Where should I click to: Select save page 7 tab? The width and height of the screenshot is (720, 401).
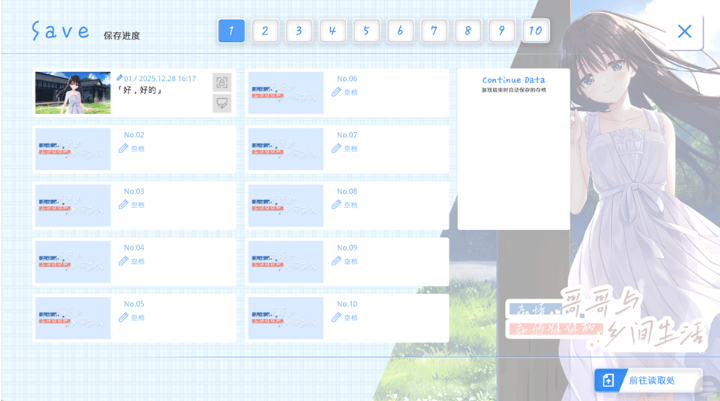click(x=434, y=31)
